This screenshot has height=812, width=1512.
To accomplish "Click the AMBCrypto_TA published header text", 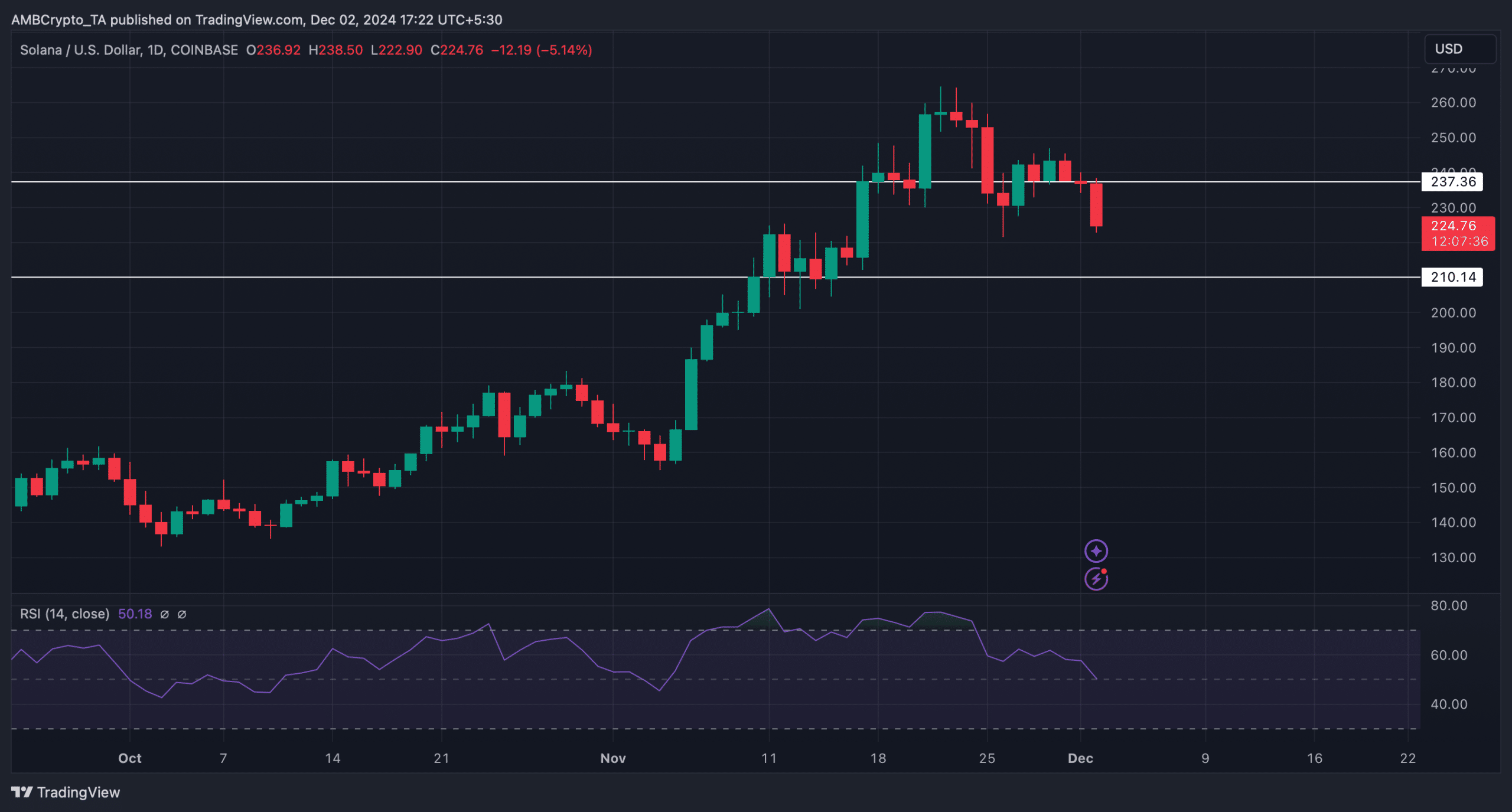I will pos(257,19).
